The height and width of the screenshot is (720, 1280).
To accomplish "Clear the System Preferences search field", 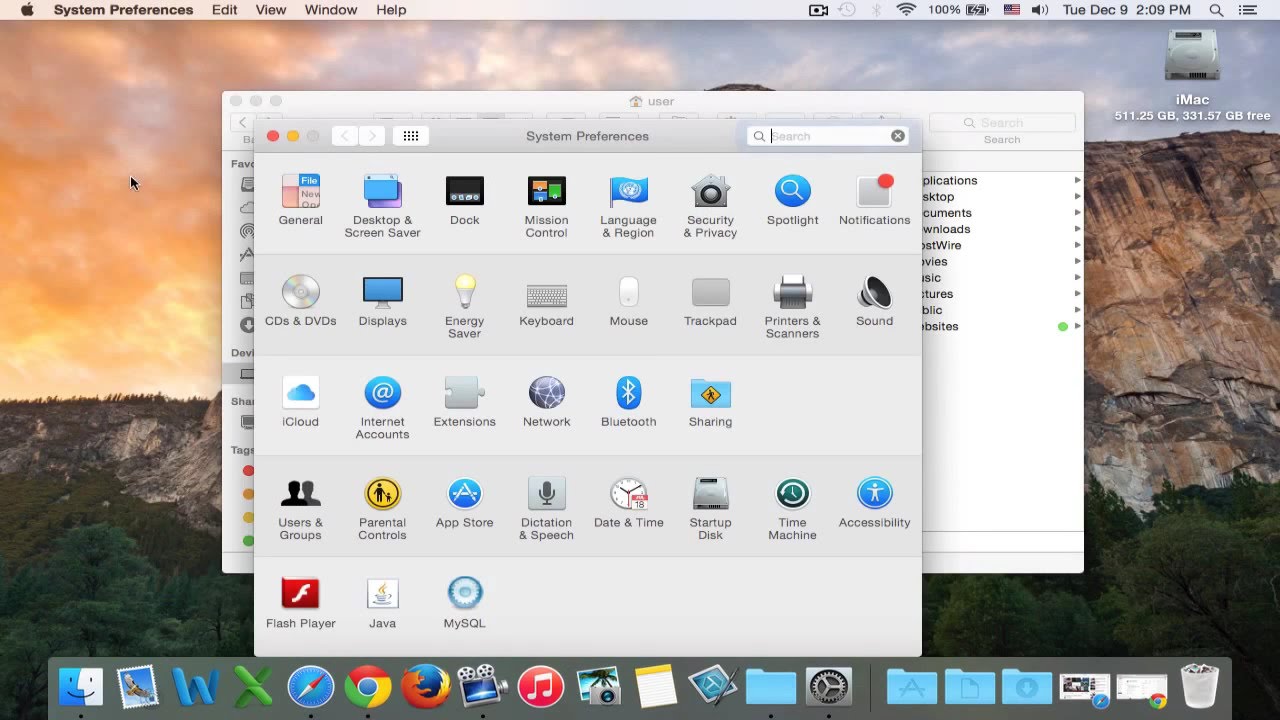I will (x=897, y=136).
